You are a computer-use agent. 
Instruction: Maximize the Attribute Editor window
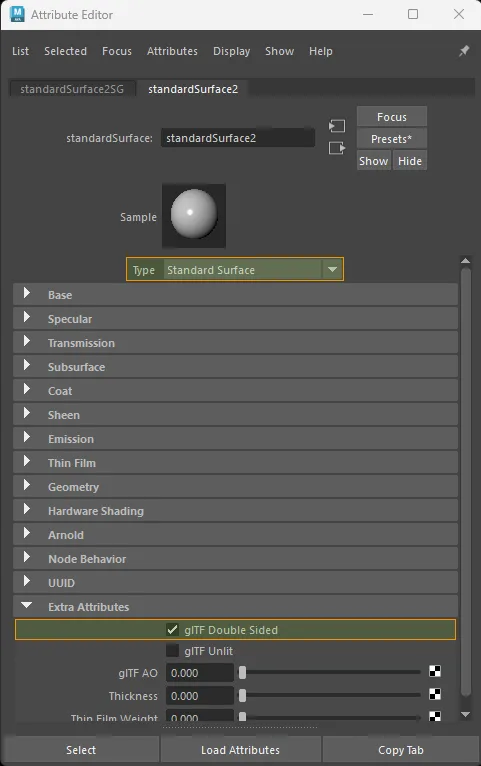click(x=413, y=14)
